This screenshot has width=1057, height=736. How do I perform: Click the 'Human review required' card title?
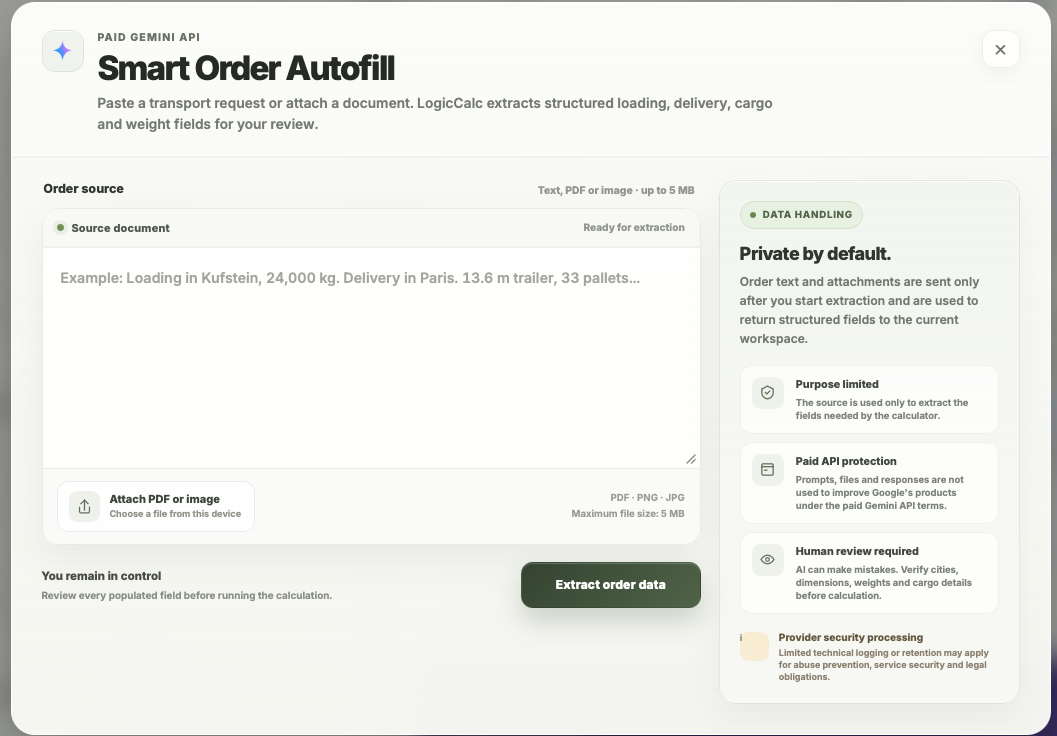click(x=857, y=551)
